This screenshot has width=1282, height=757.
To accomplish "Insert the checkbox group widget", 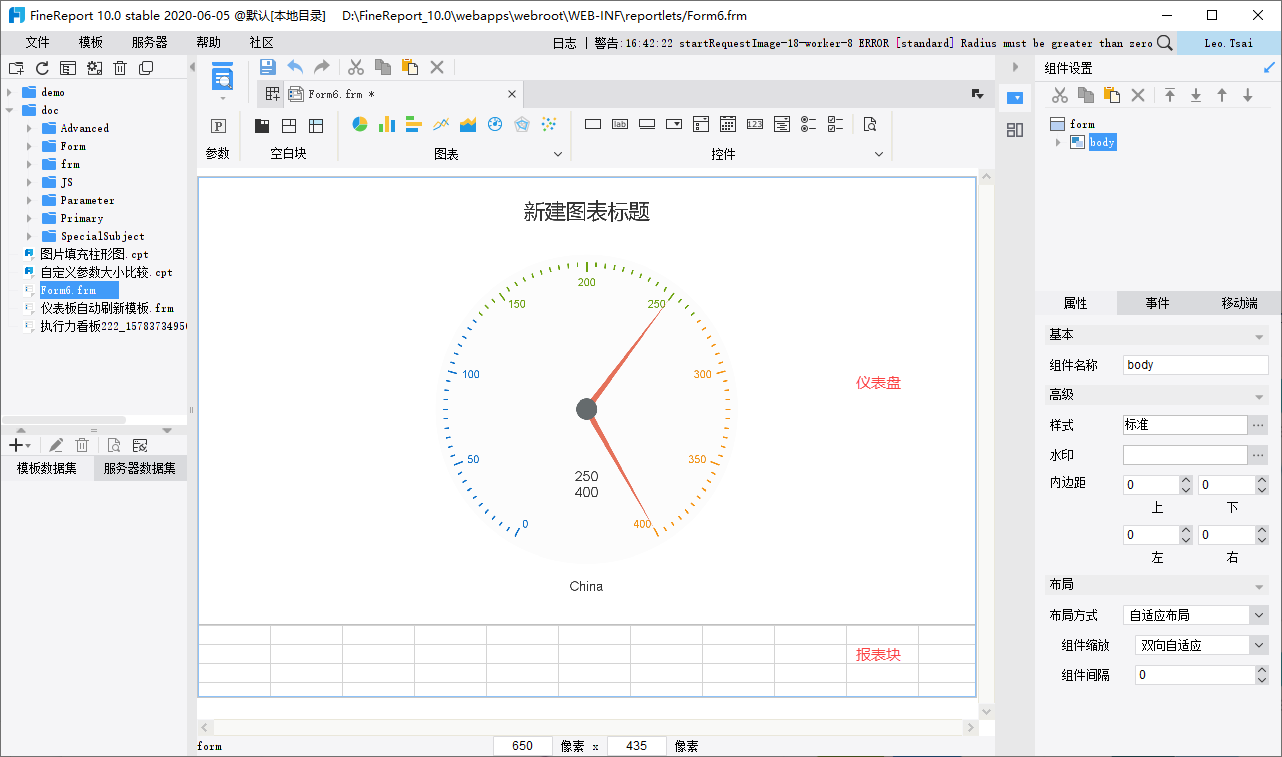I will click(x=836, y=124).
